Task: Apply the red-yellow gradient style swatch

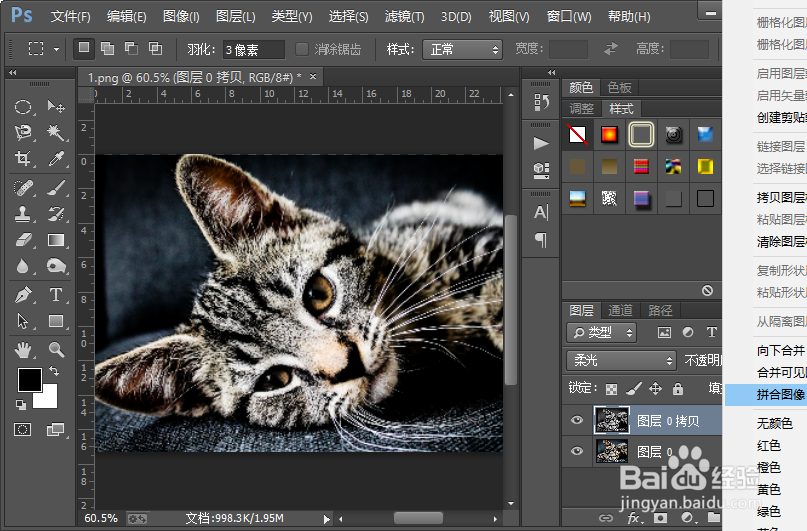Action: (x=609, y=135)
